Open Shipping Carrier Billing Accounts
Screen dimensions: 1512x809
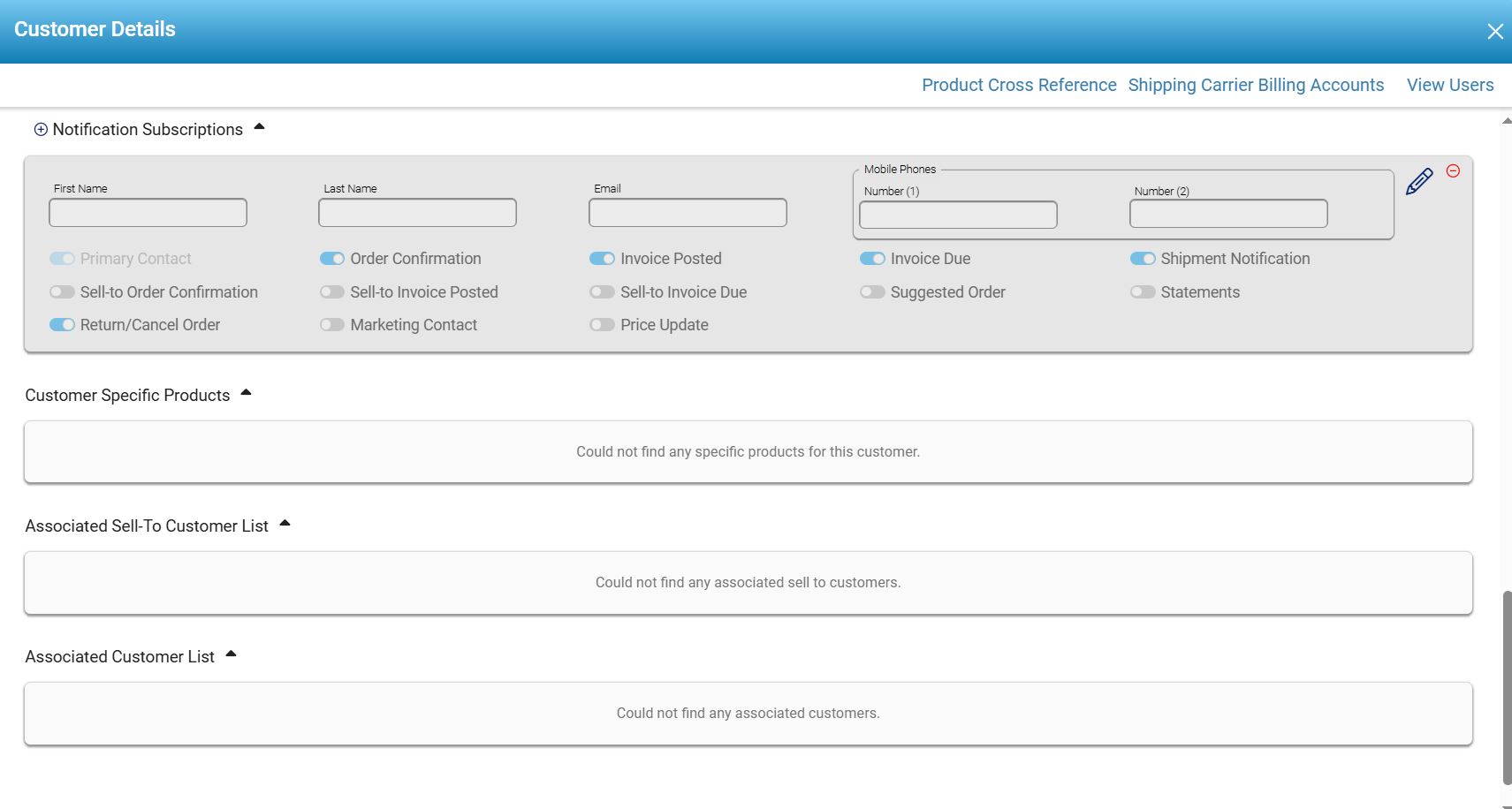coord(1256,85)
